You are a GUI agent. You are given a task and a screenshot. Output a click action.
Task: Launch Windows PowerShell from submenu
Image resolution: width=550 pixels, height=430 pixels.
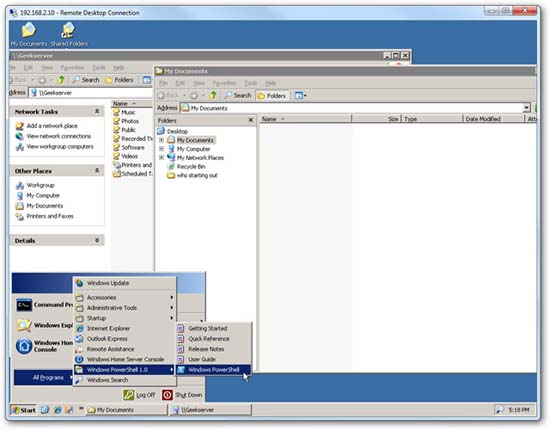point(213,370)
